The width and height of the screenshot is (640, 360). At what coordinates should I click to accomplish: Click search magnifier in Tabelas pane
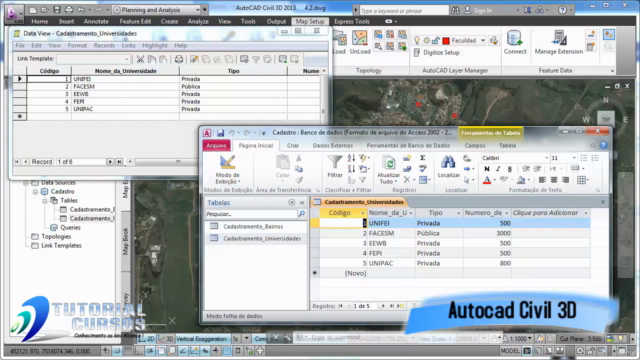tap(302, 214)
